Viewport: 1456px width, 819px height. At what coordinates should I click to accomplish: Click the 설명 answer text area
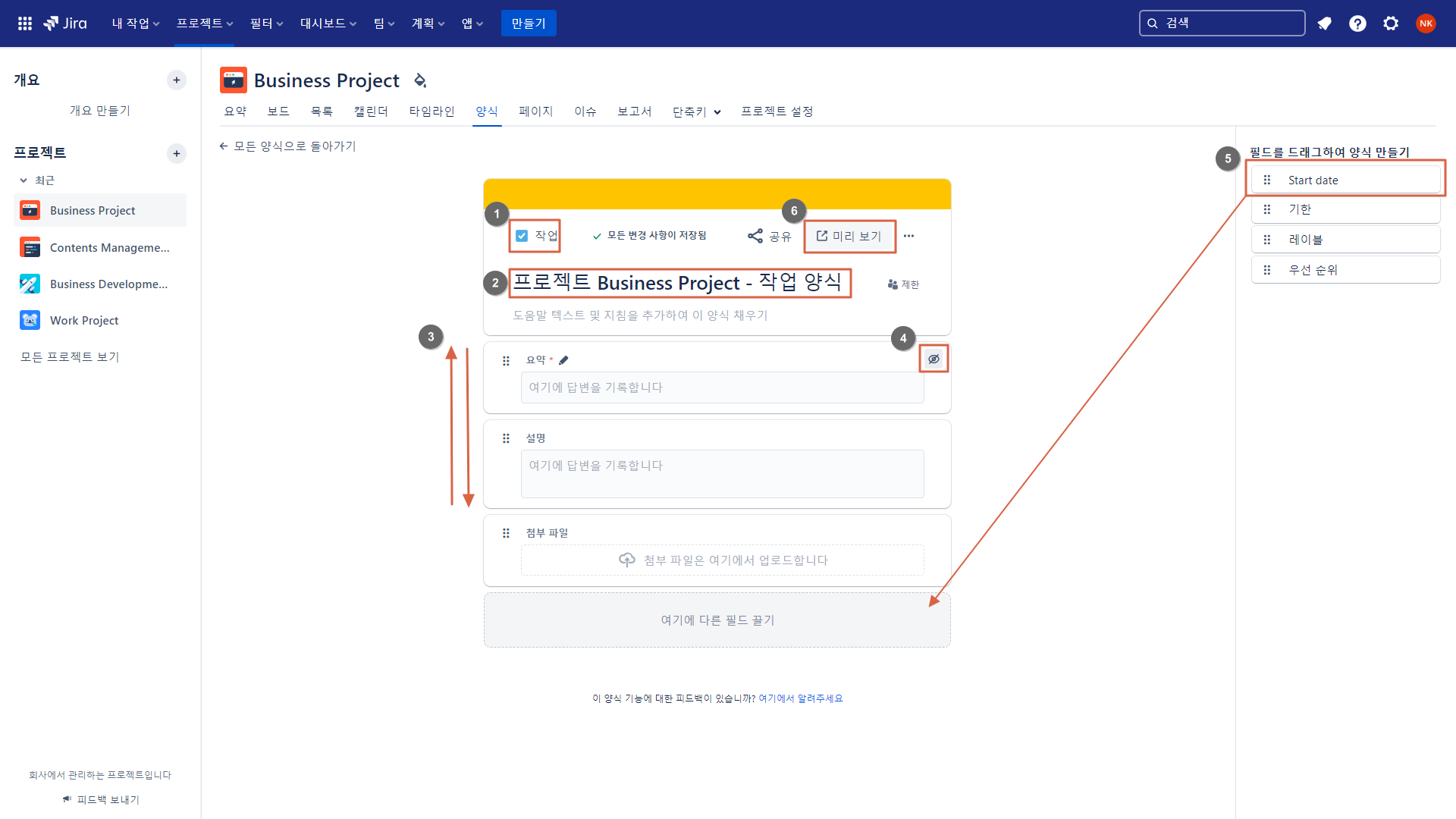pos(722,474)
